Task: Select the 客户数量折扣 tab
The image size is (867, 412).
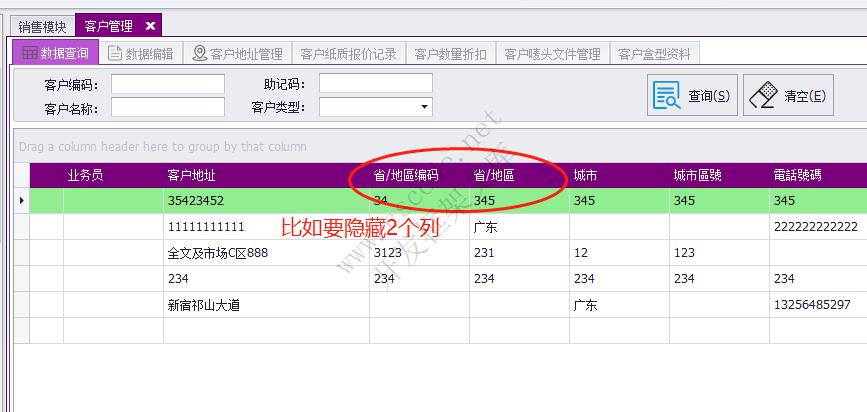Action: 450,54
